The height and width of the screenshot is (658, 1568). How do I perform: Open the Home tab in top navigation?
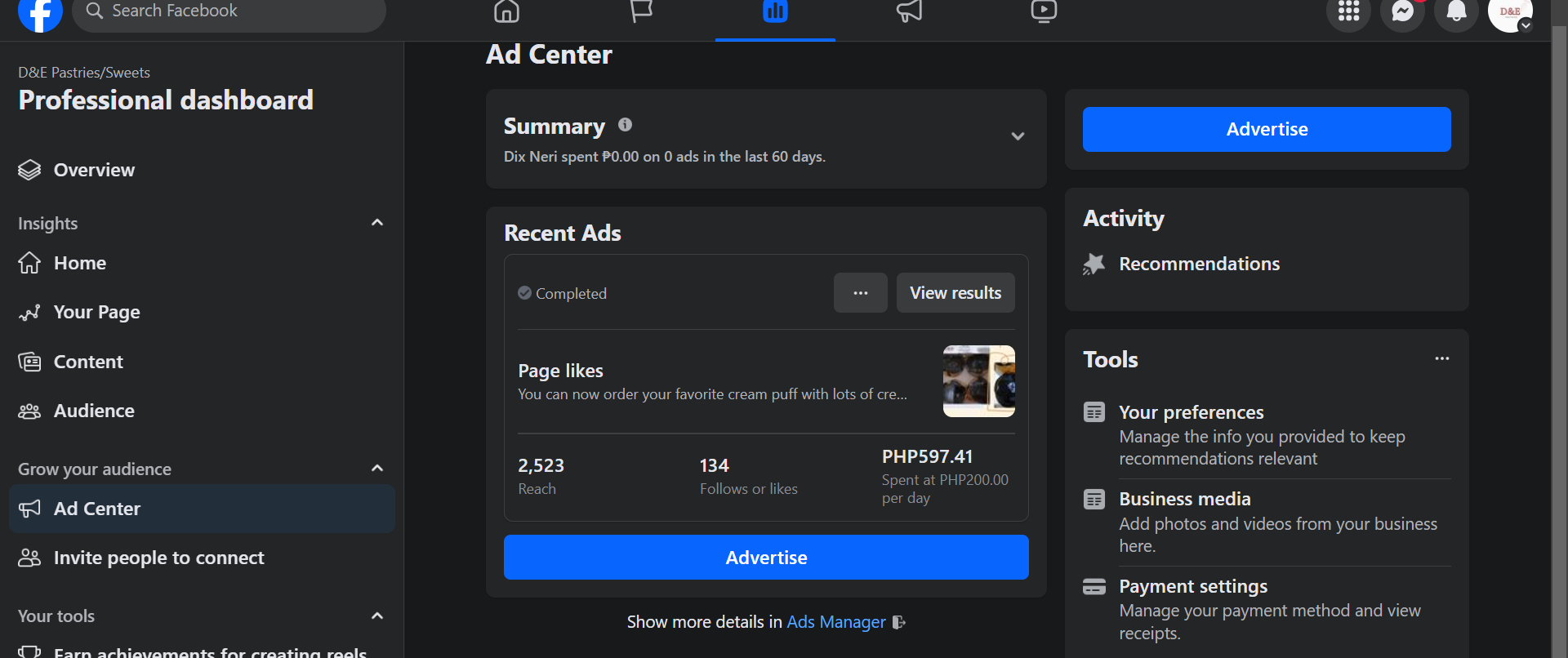pyautogui.click(x=506, y=11)
